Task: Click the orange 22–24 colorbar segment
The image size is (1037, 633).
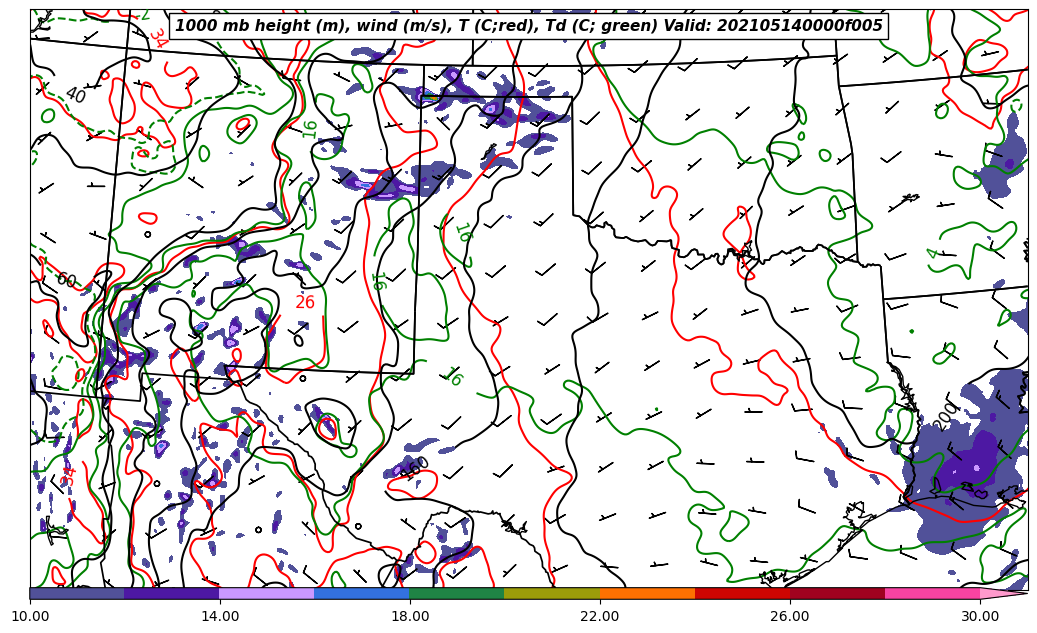Action: [x=647, y=593]
